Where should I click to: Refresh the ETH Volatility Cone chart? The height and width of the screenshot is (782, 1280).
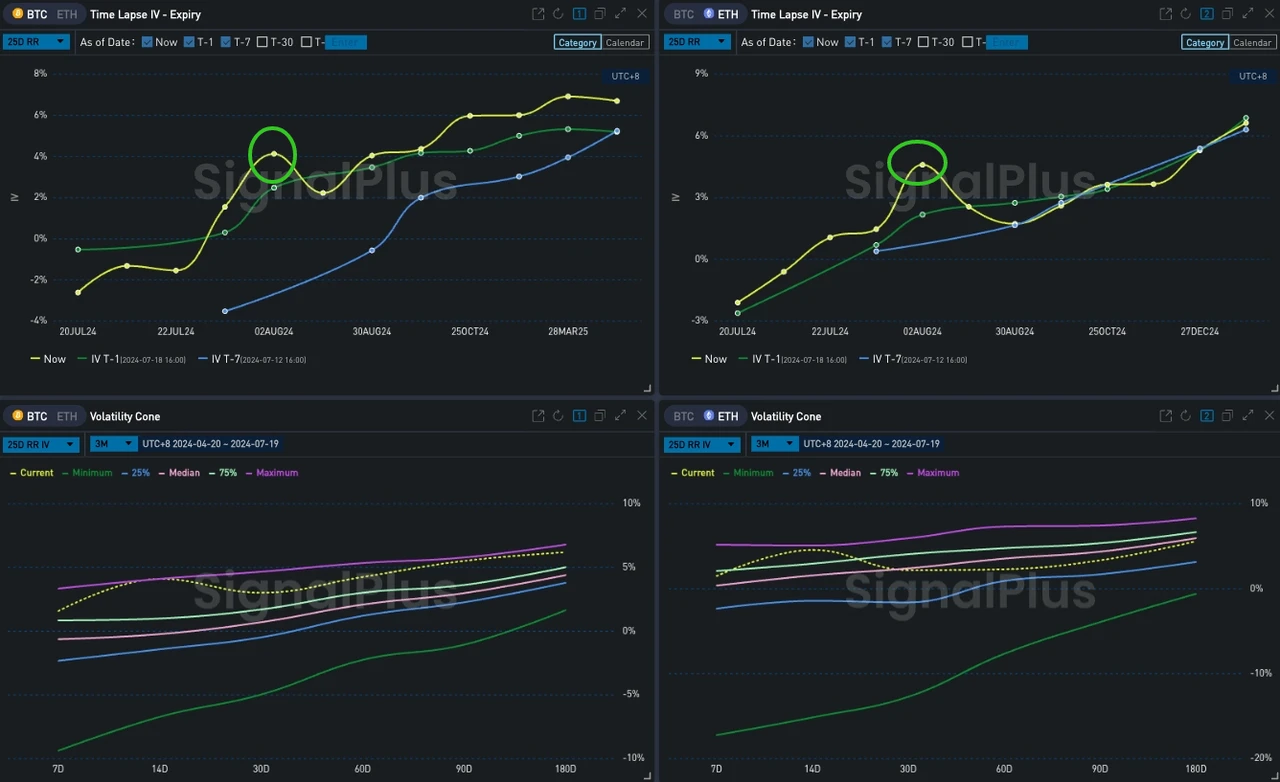point(1186,416)
